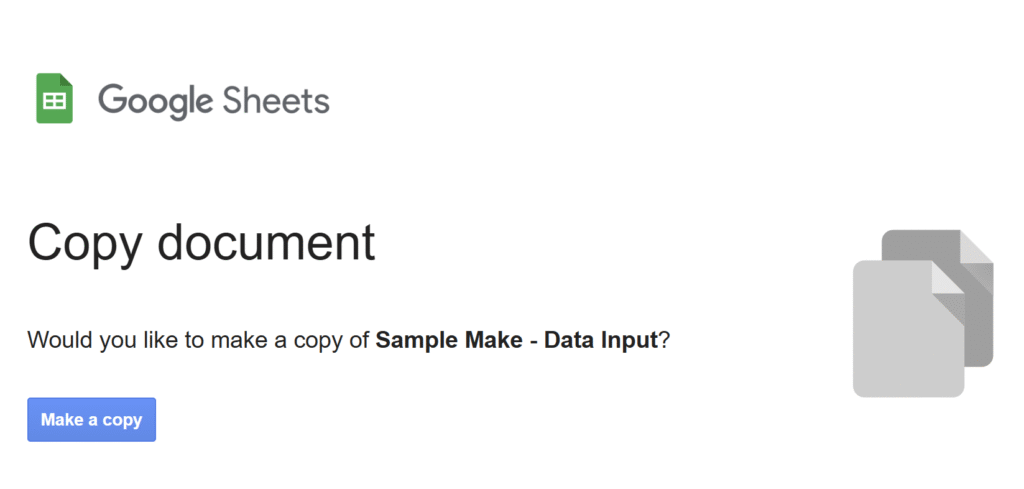The height and width of the screenshot is (489, 1024).
Task: Click the folded corner of the green Sheets icon
Action: (x=66, y=80)
